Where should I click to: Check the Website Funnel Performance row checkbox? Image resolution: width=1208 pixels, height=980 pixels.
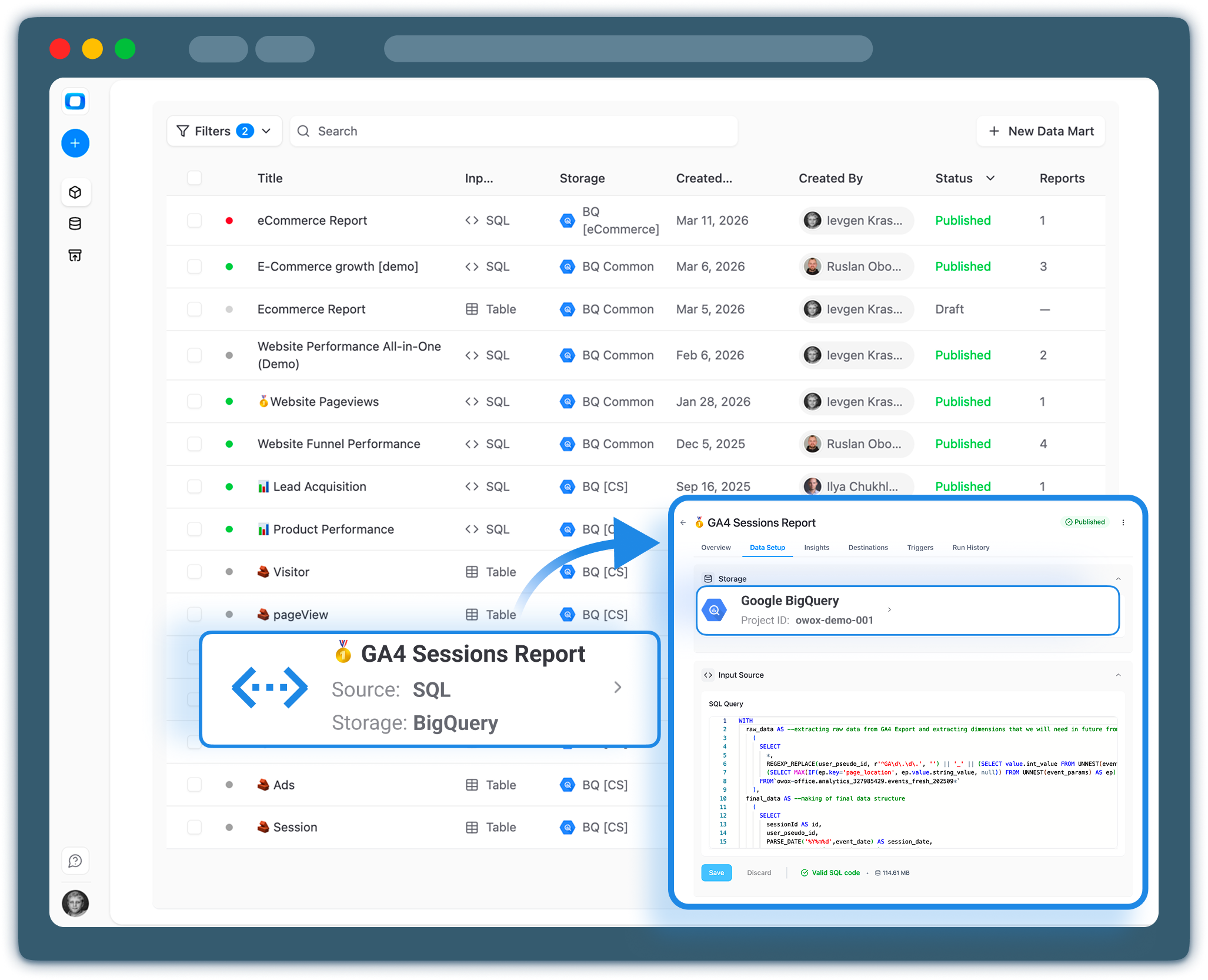(x=194, y=444)
